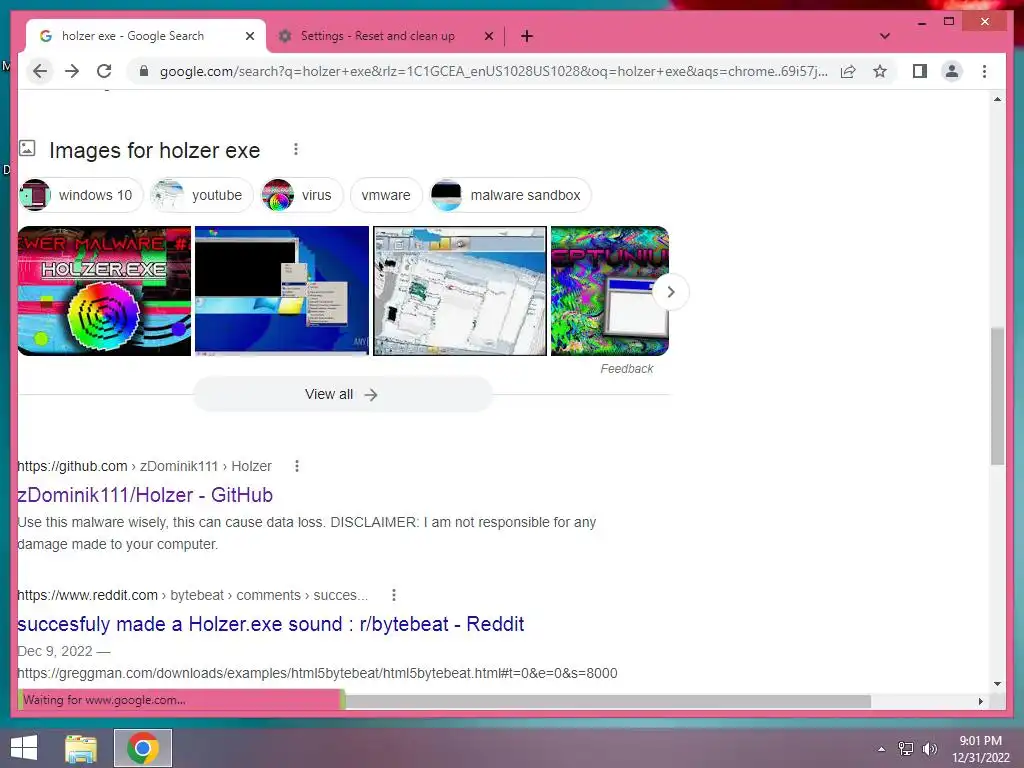Click the address bar URL

pyautogui.click(x=493, y=71)
